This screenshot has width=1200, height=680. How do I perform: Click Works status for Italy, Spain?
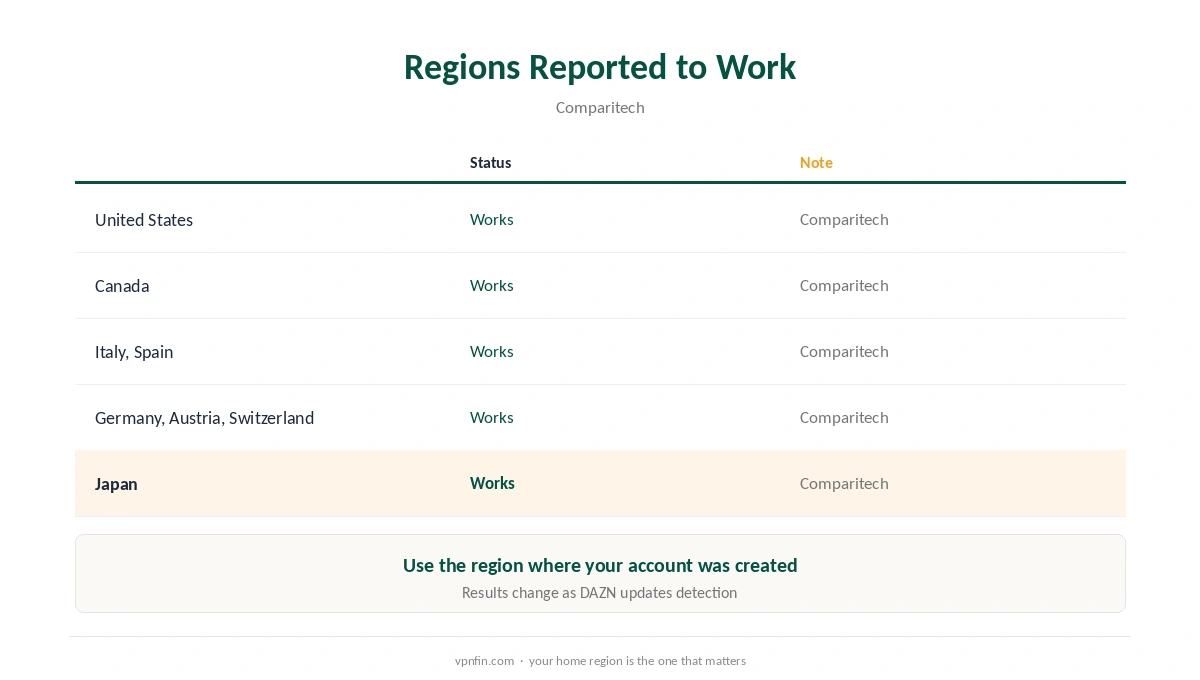[x=492, y=351]
